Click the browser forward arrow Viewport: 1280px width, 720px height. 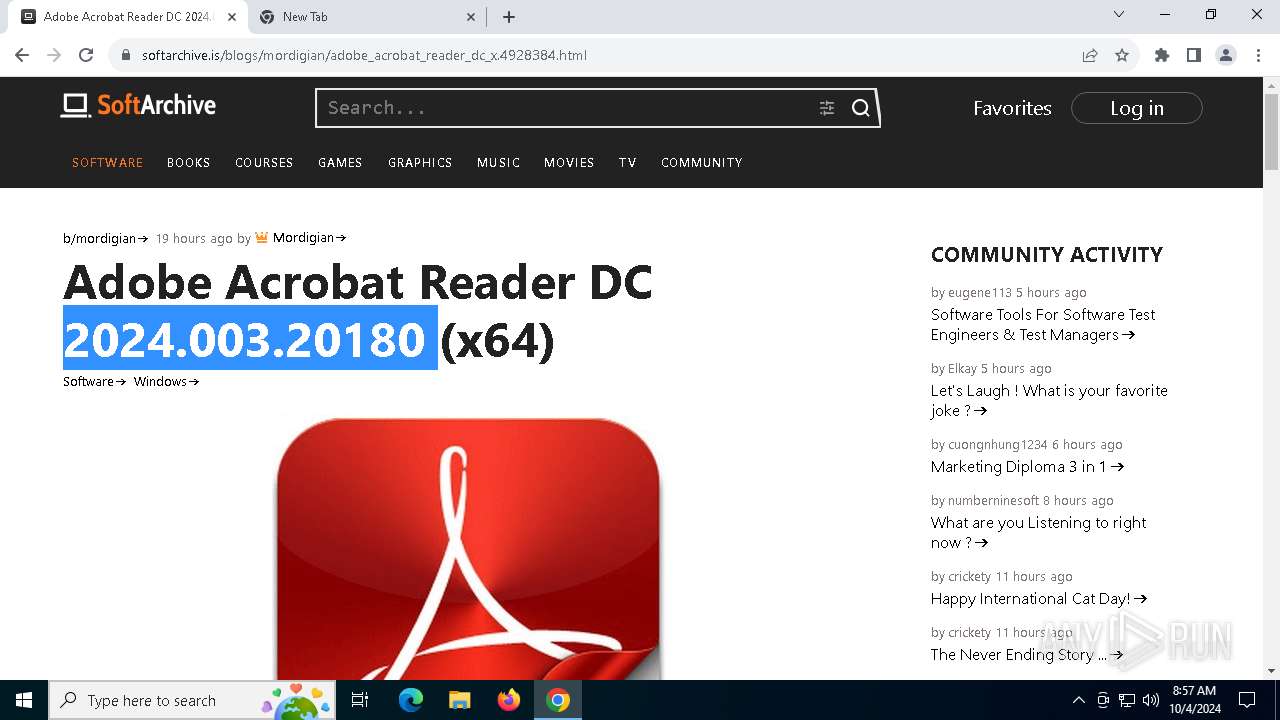54,55
